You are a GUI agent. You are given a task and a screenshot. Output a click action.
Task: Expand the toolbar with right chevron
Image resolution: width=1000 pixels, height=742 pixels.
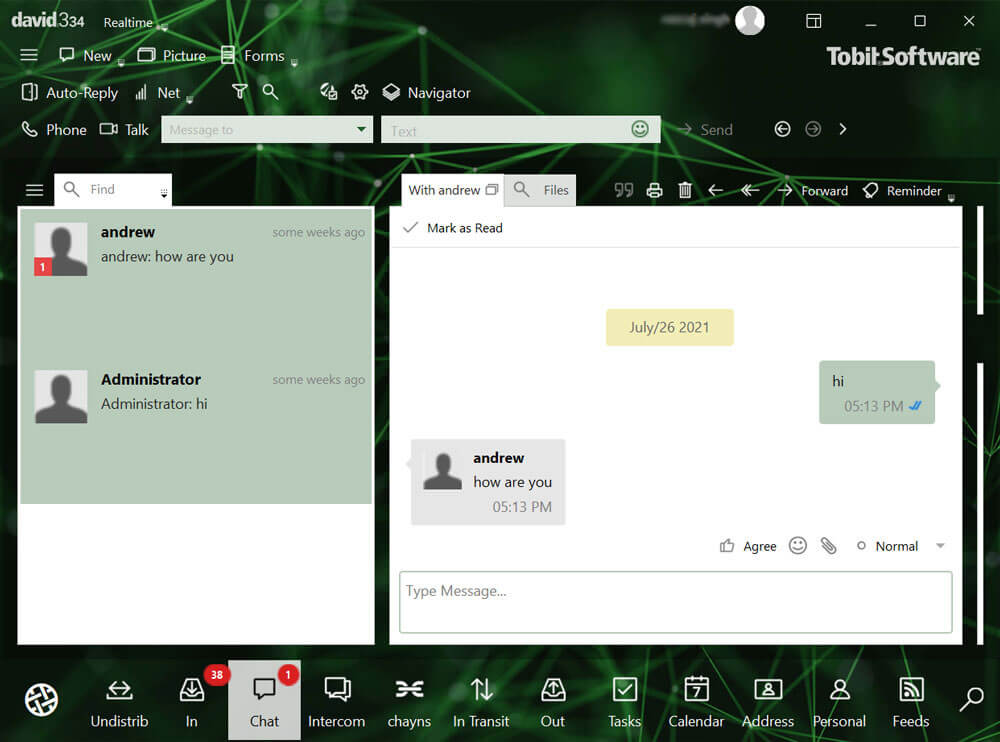842,129
